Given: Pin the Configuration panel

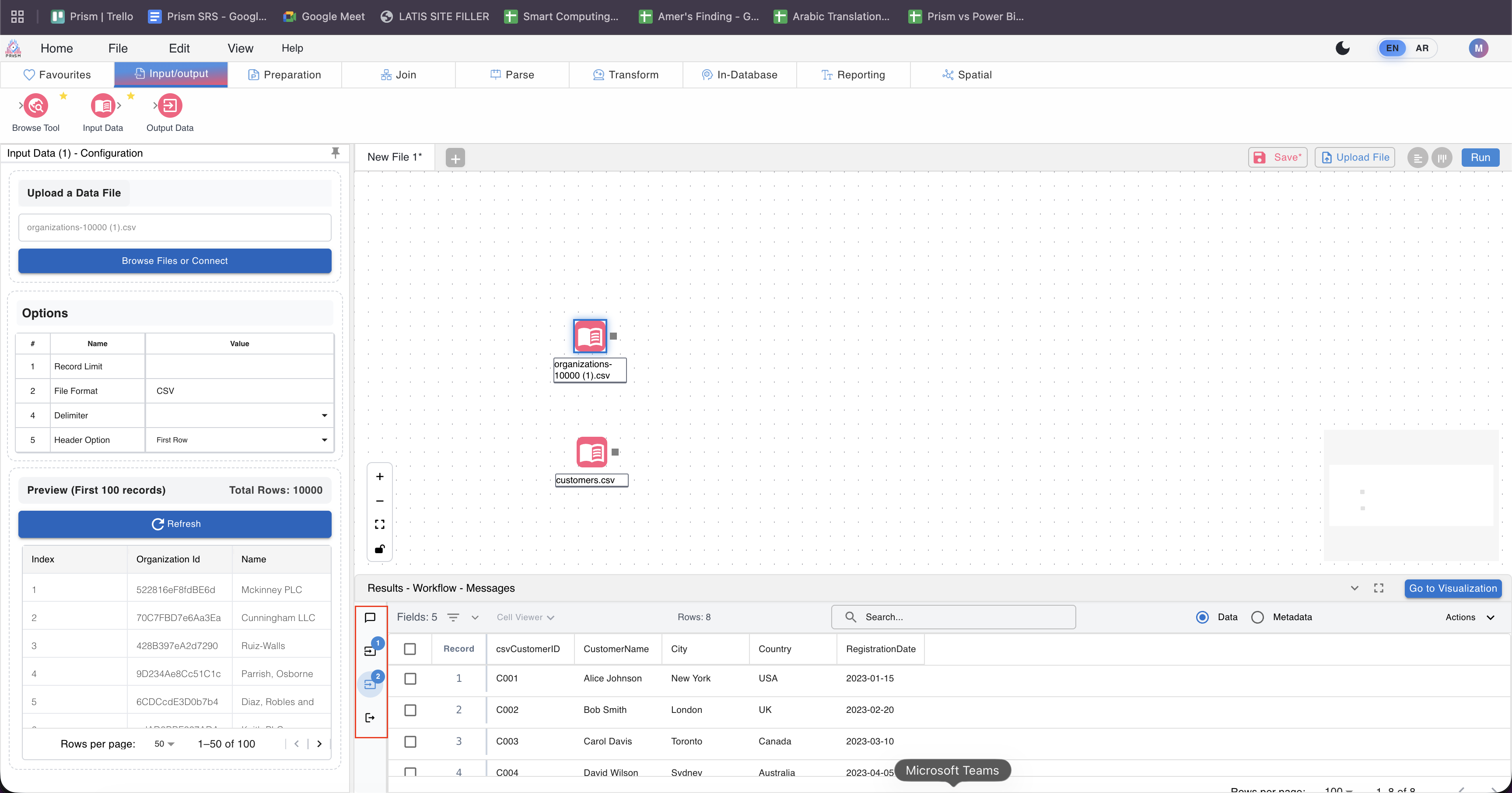Looking at the screenshot, I should coord(335,153).
